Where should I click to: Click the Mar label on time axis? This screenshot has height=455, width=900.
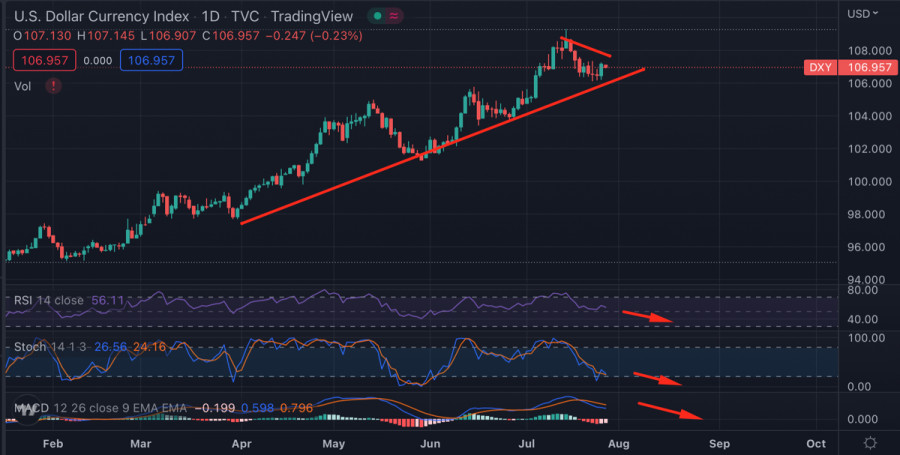click(141, 444)
